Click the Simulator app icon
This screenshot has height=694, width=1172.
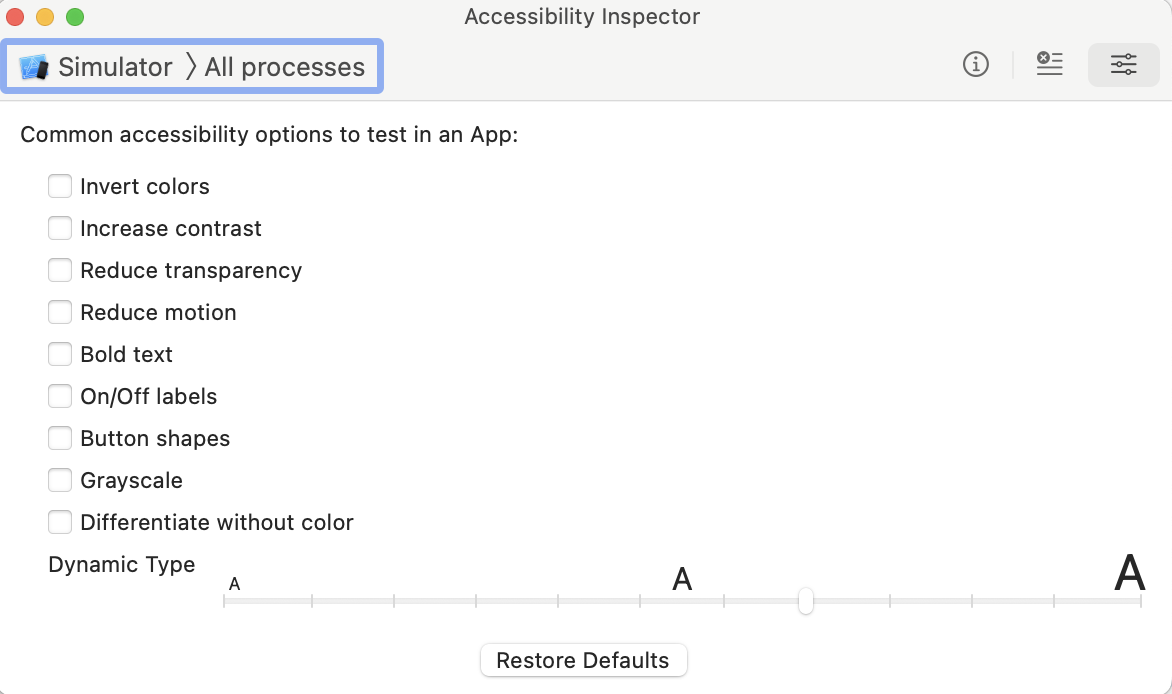tap(35, 67)
